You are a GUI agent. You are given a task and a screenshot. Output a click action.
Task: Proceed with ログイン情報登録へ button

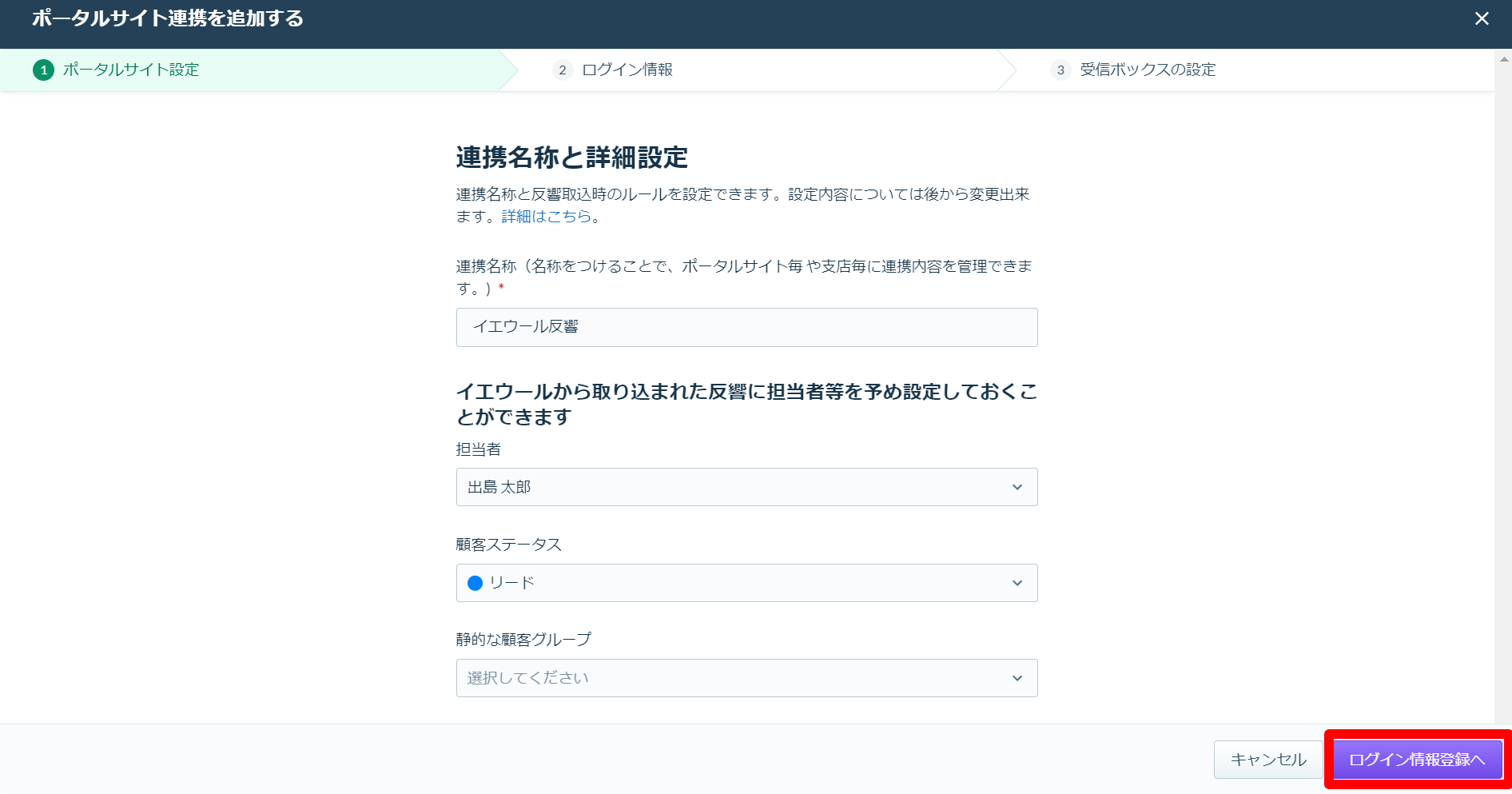coord(1417,760)
